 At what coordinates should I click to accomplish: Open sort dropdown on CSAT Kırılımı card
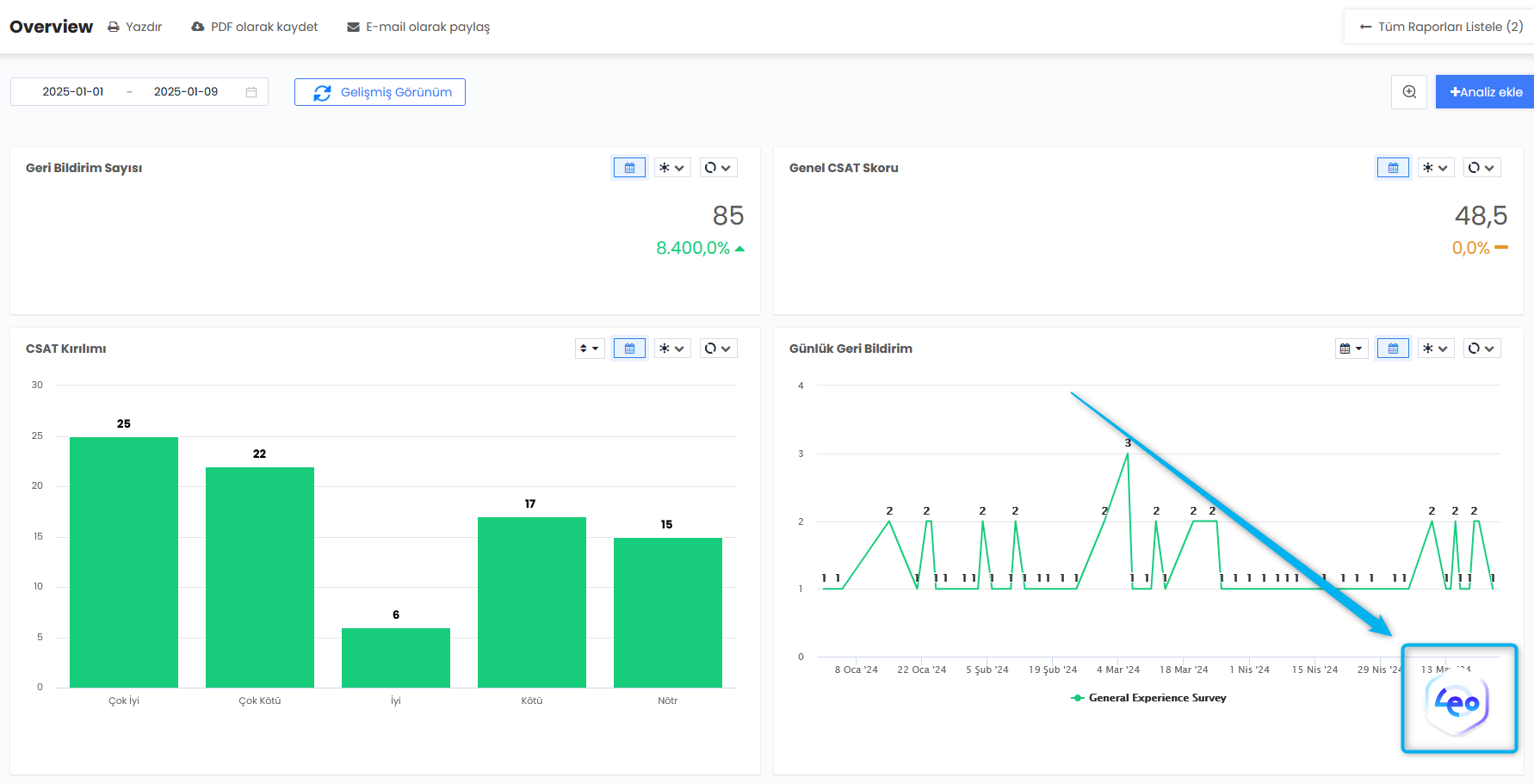click(590, 349)
